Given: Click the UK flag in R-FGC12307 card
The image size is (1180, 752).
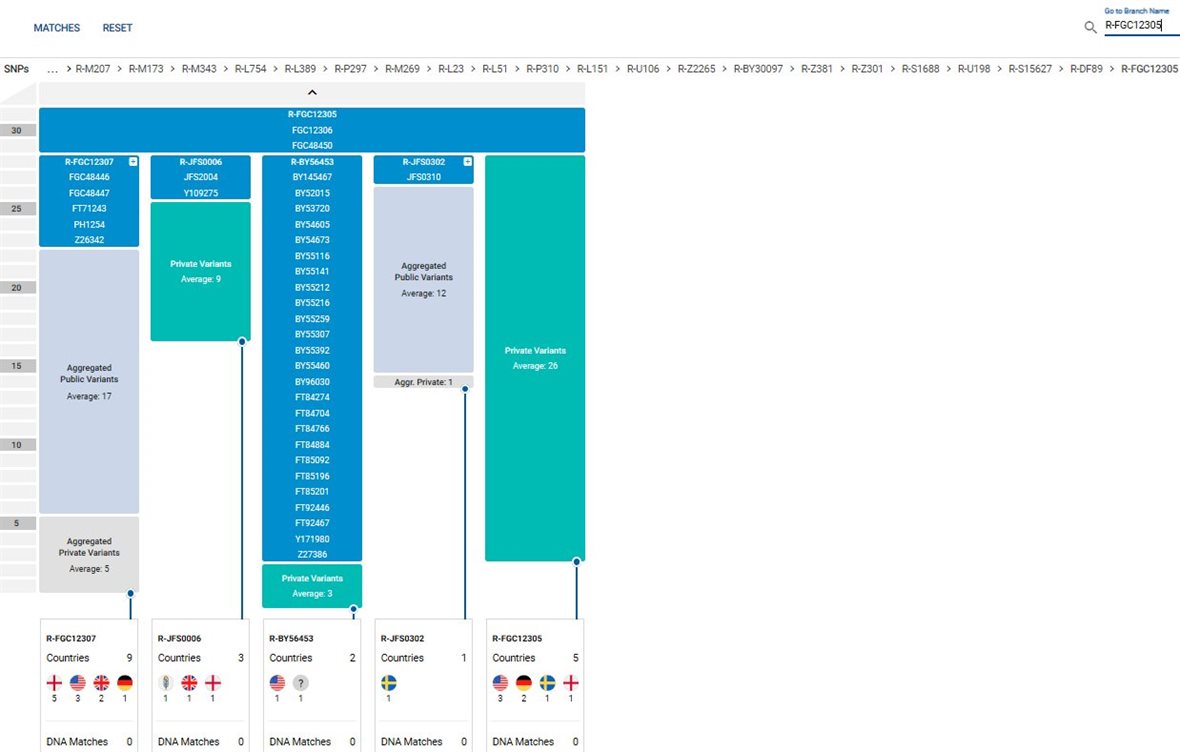Looking at the screenshot, I should [x=101, y=683].
